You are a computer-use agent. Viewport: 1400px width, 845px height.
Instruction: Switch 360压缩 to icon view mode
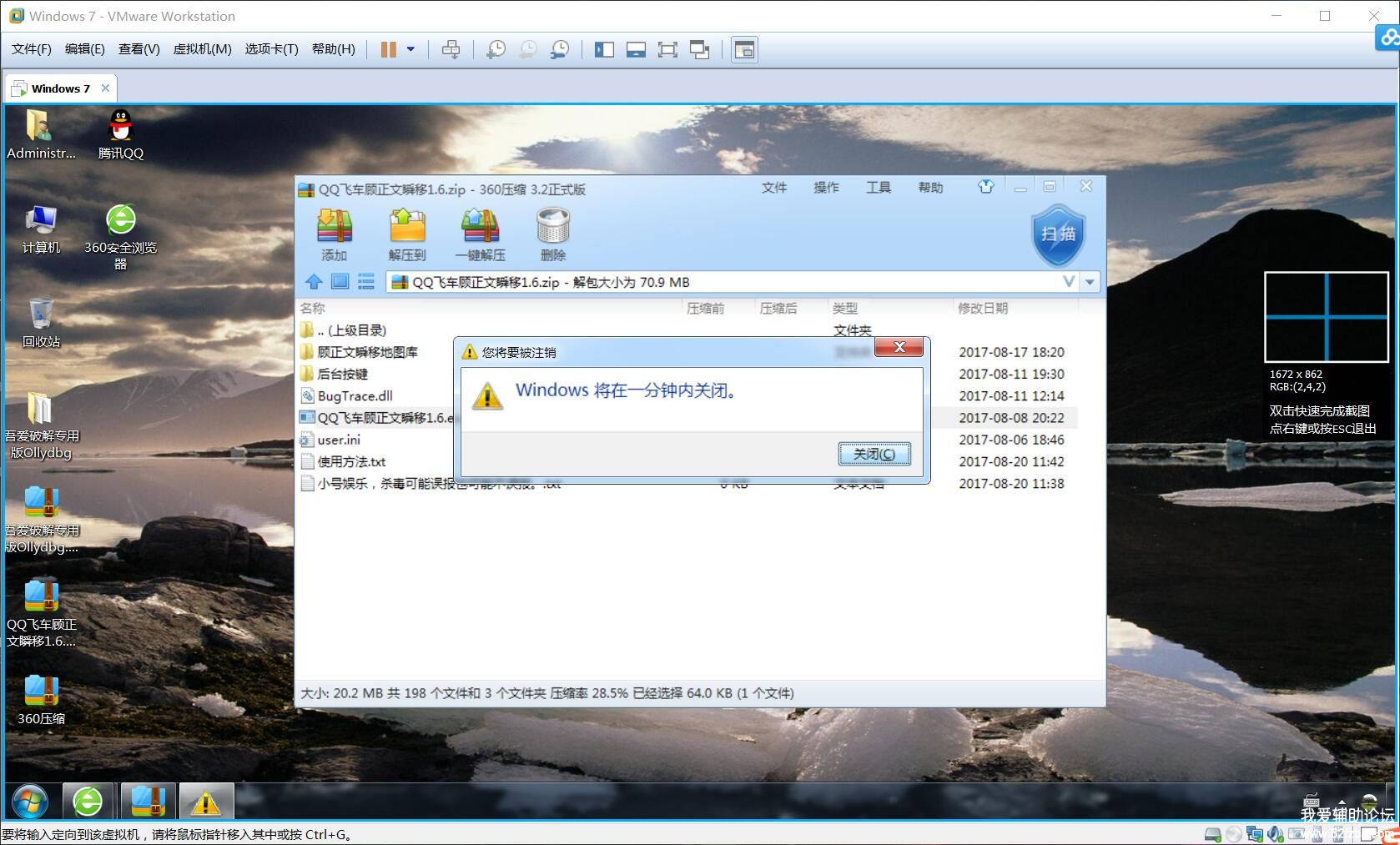(x=340, y=282)
